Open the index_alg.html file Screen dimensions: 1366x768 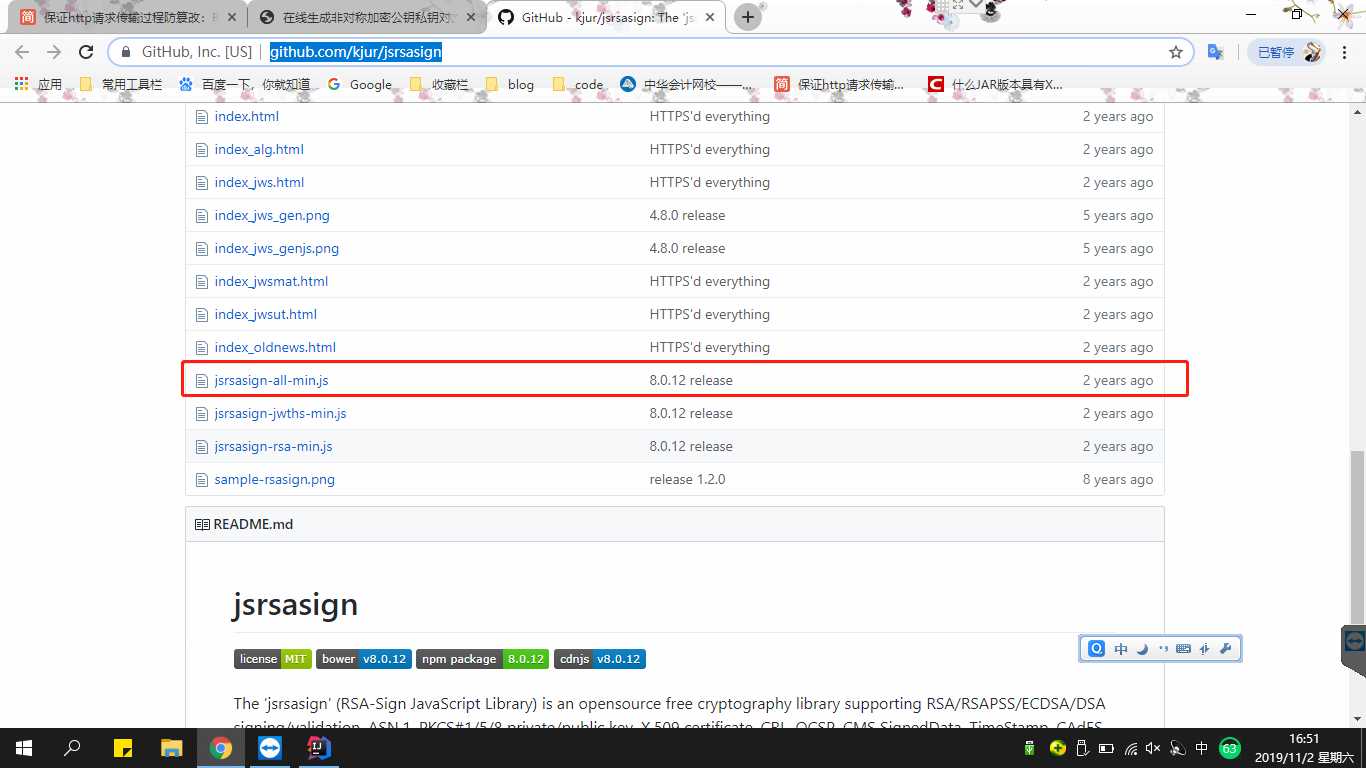(x=259, y=149)
